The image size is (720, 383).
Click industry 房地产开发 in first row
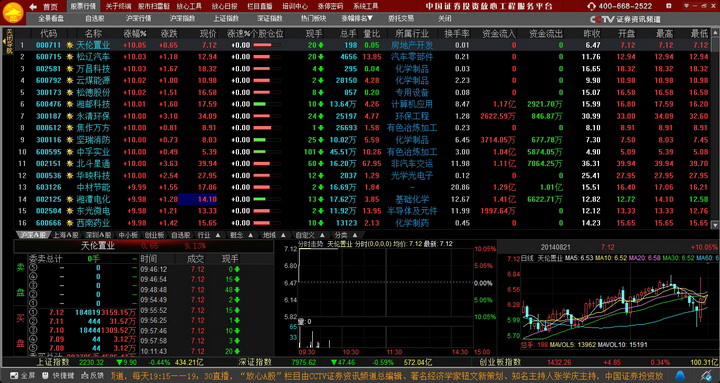tap(412, 45)
